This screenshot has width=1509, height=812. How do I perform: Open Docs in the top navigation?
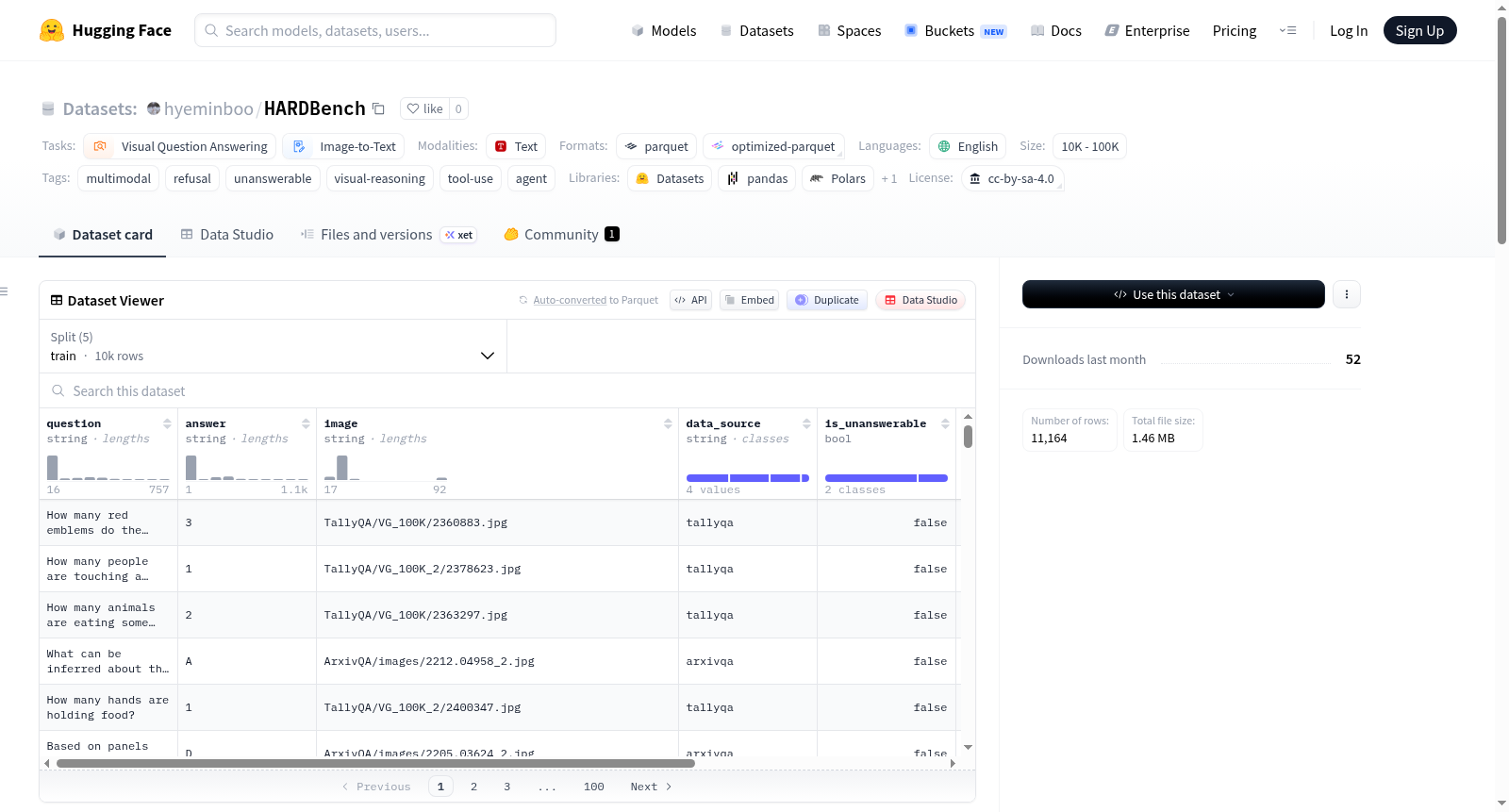pos(1056,30)
